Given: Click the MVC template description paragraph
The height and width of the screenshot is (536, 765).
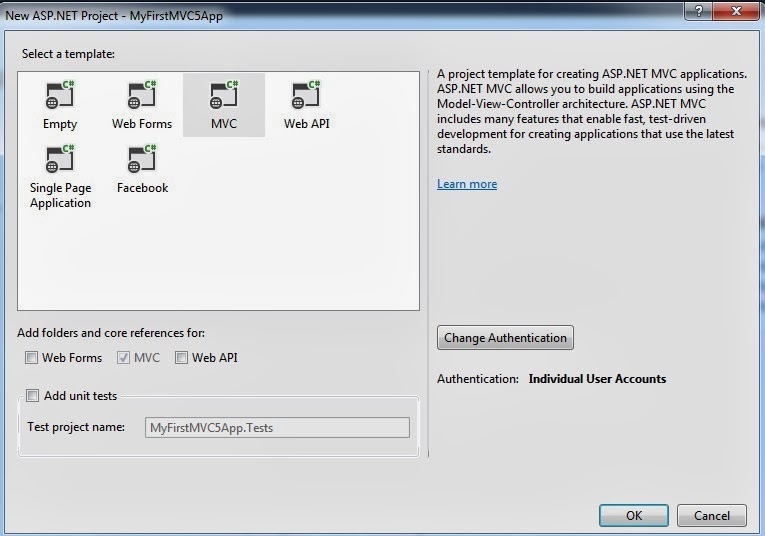Looking at the screenshot, I should click(592, 111).
